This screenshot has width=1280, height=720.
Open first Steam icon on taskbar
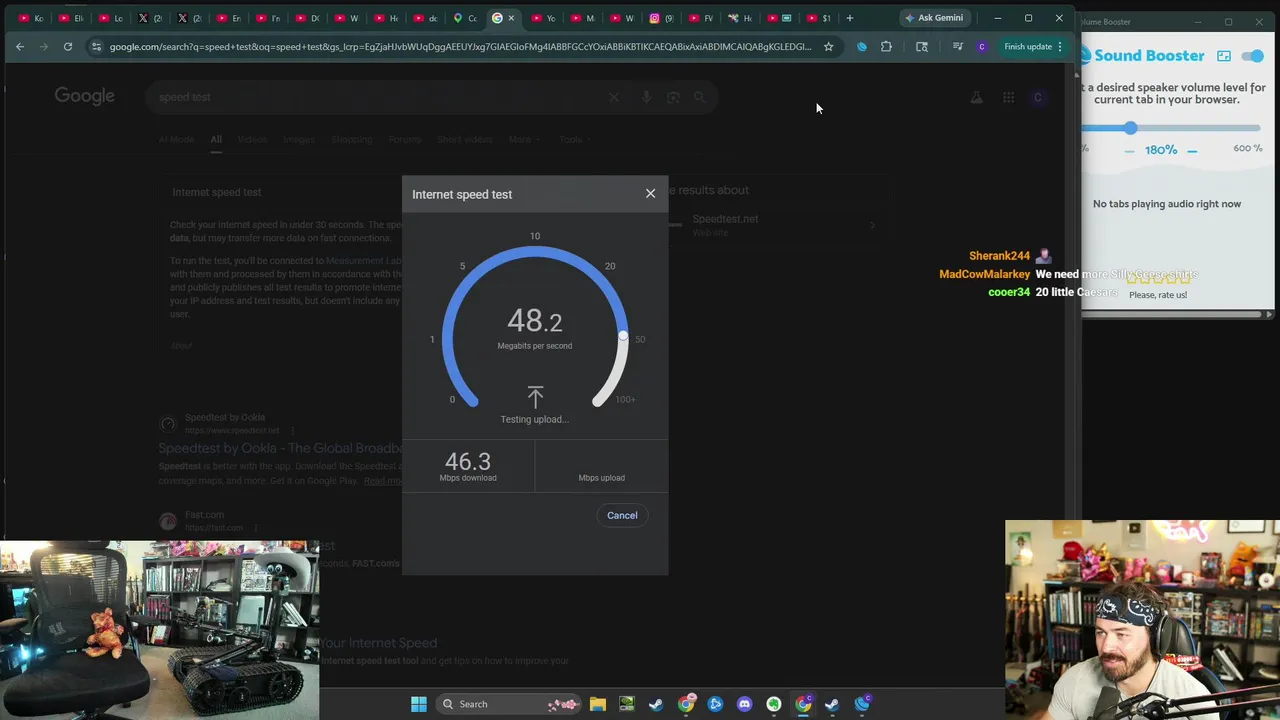(656, 704)
